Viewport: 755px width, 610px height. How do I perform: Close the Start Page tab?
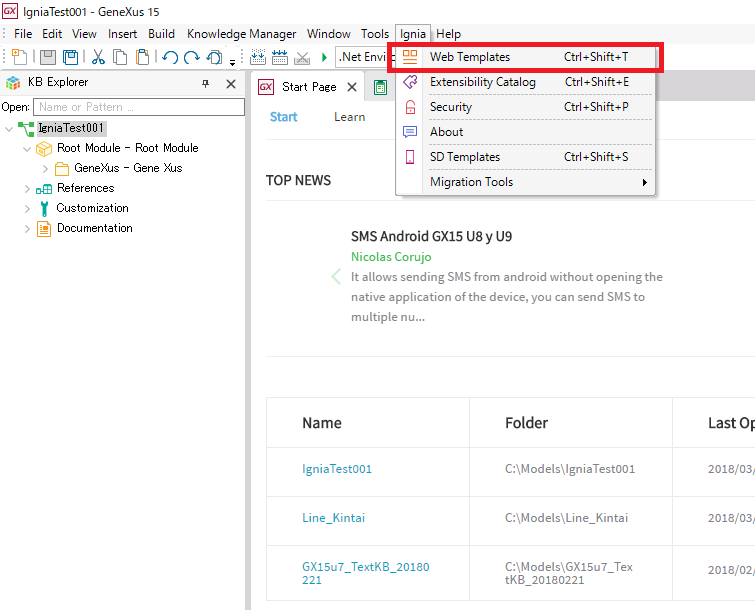pyautogui.click(x=352, y=87)
